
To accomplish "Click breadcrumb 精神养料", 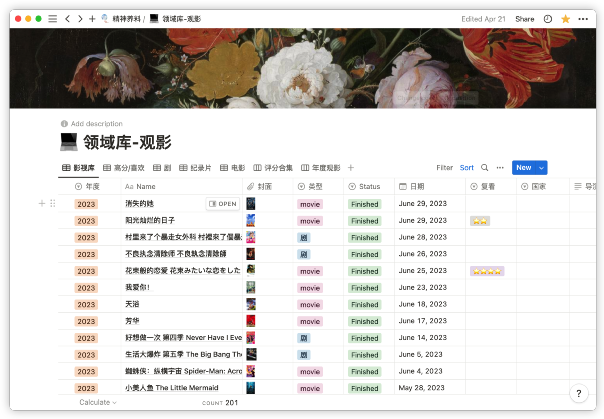I will point(122,19).
